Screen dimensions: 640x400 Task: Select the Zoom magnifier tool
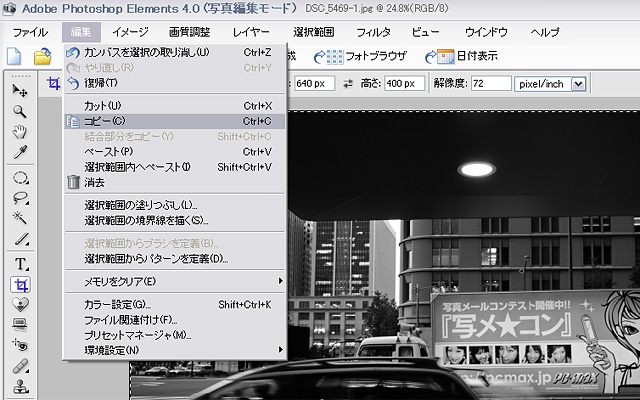click(x=20, y=111)
